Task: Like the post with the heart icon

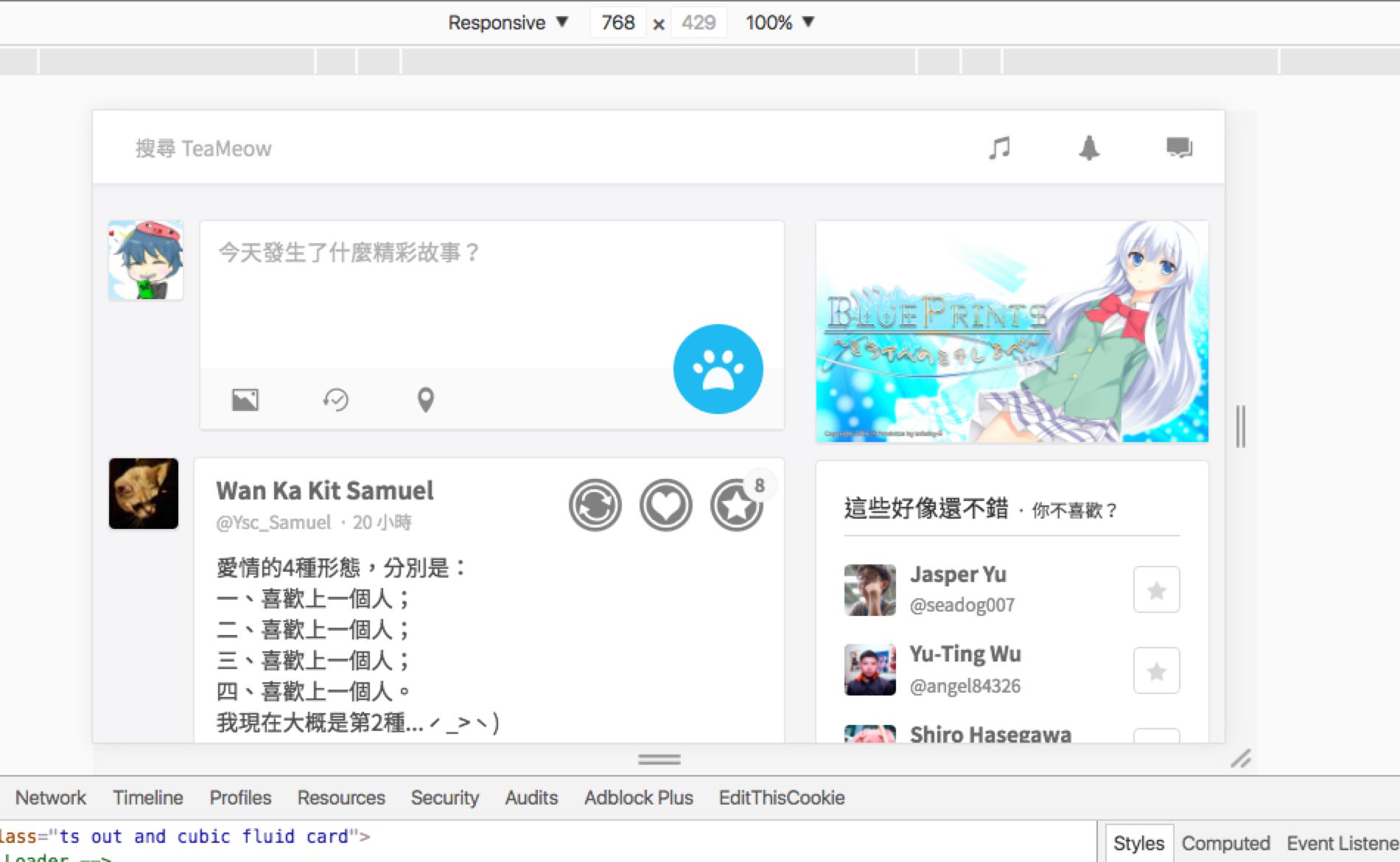Action: (665, 505)
